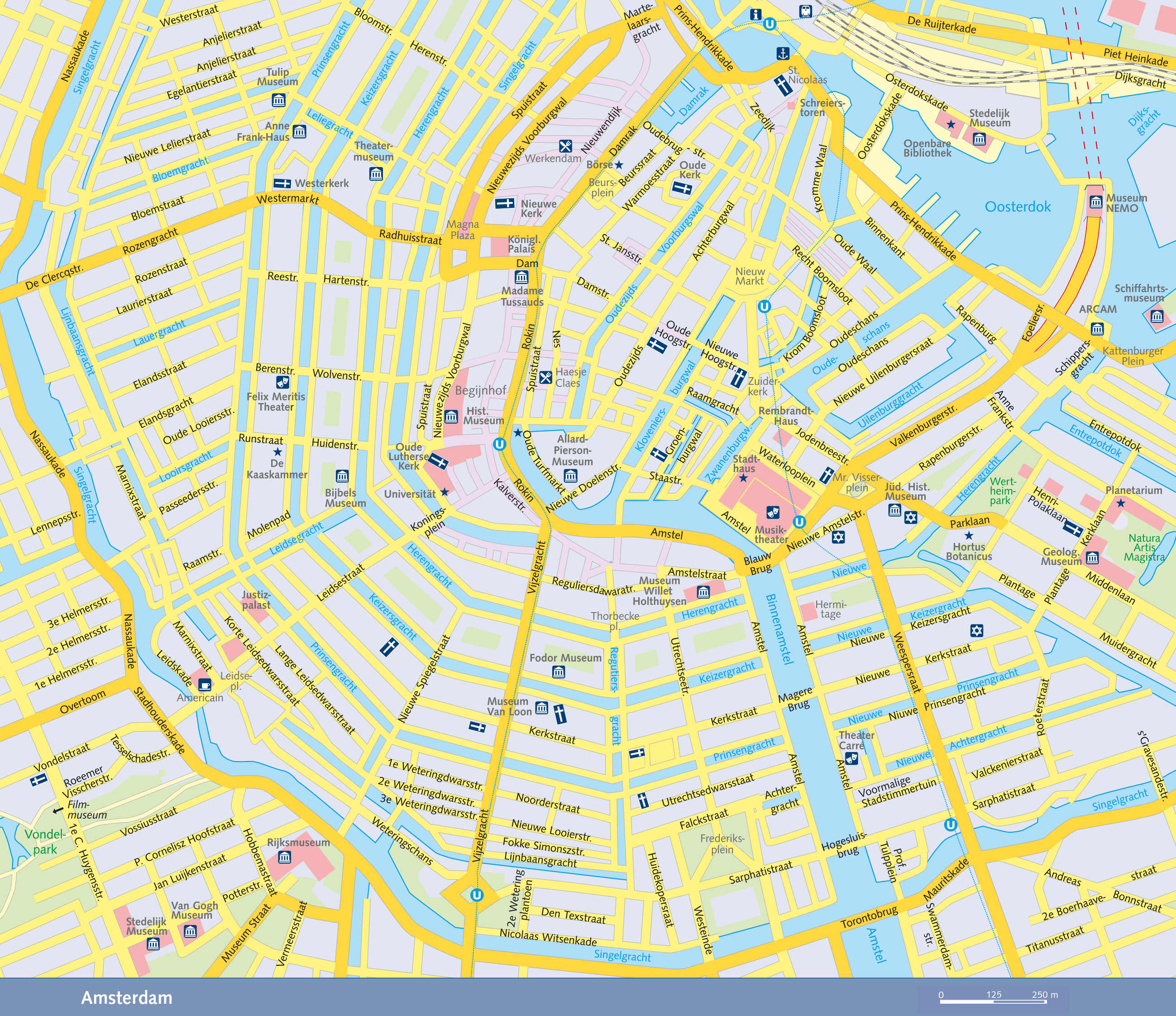The width and height of the screenshot is (1176, 1016).
Task: Click the Oosterdok water label
Action: (x=1018, y=206)
